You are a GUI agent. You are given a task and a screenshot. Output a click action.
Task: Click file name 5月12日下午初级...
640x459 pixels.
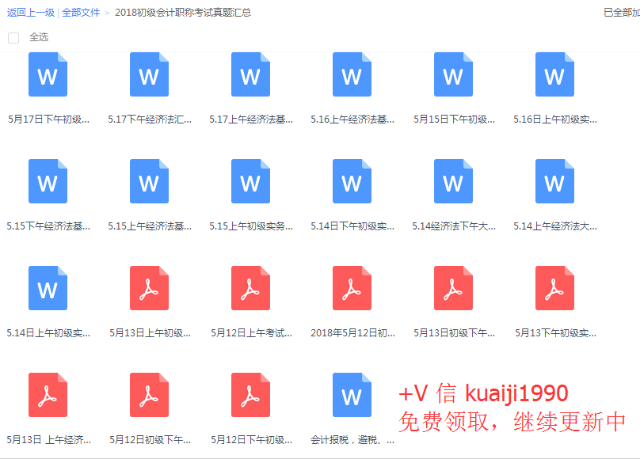pos(251,440)
